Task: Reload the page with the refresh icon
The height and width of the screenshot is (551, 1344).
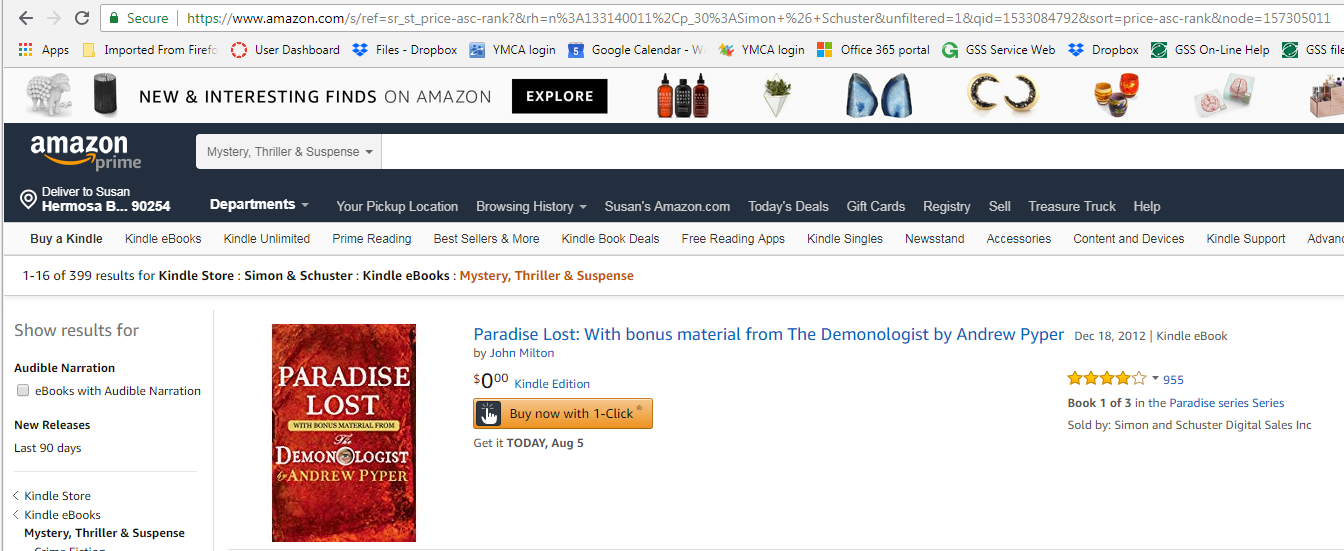Action: [82, 18]
